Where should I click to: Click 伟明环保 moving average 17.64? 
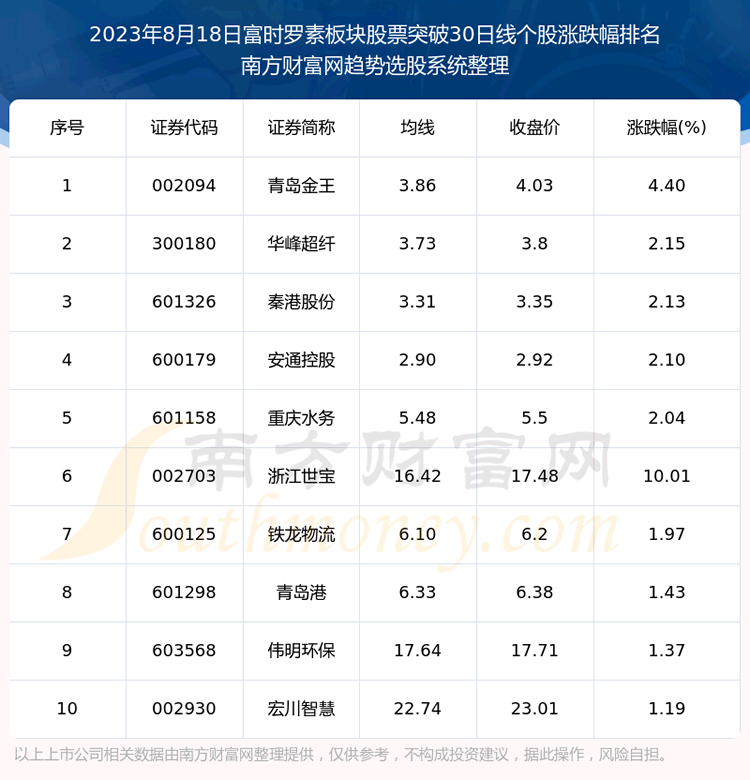click(x=417, y=651)
